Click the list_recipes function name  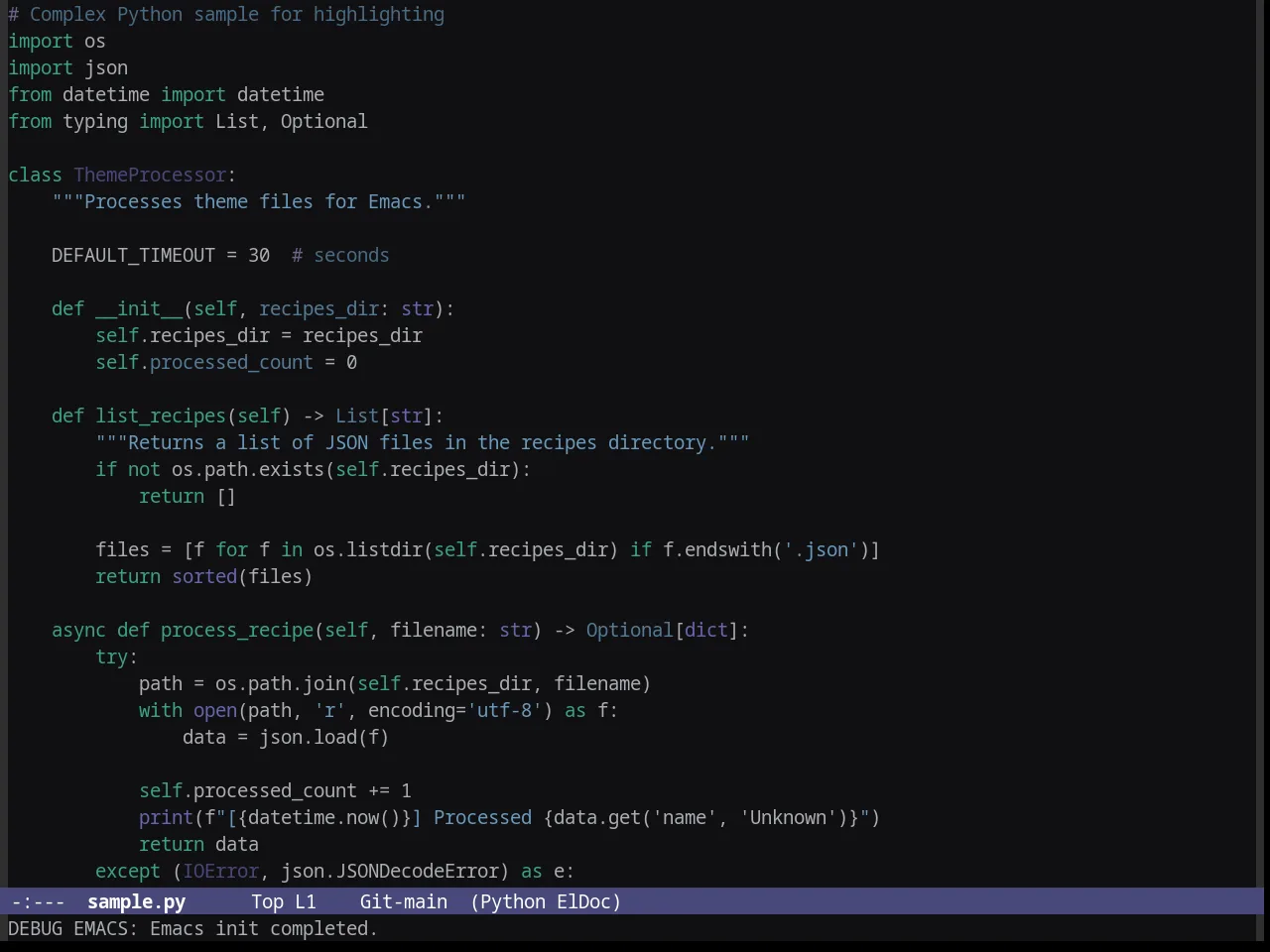pyautogui.click(x=161, y=416)
